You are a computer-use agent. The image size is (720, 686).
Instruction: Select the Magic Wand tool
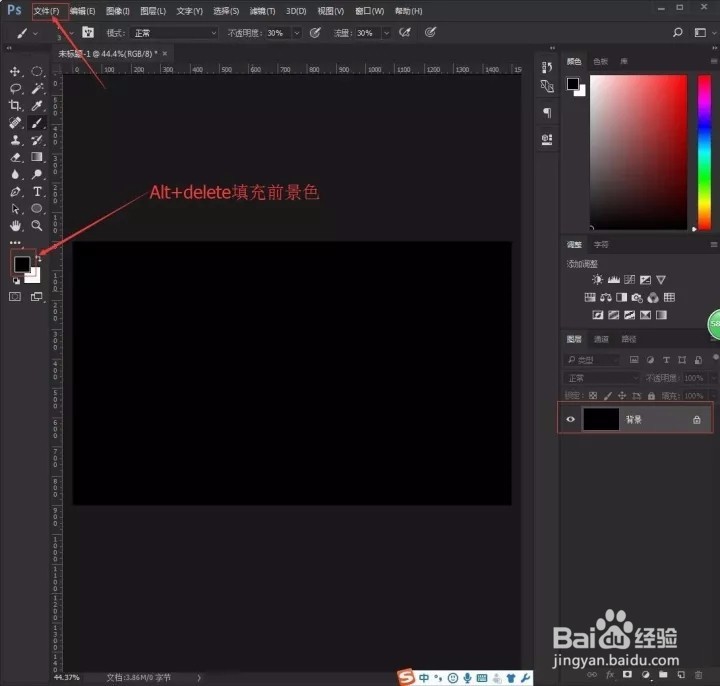click(37, 88)
